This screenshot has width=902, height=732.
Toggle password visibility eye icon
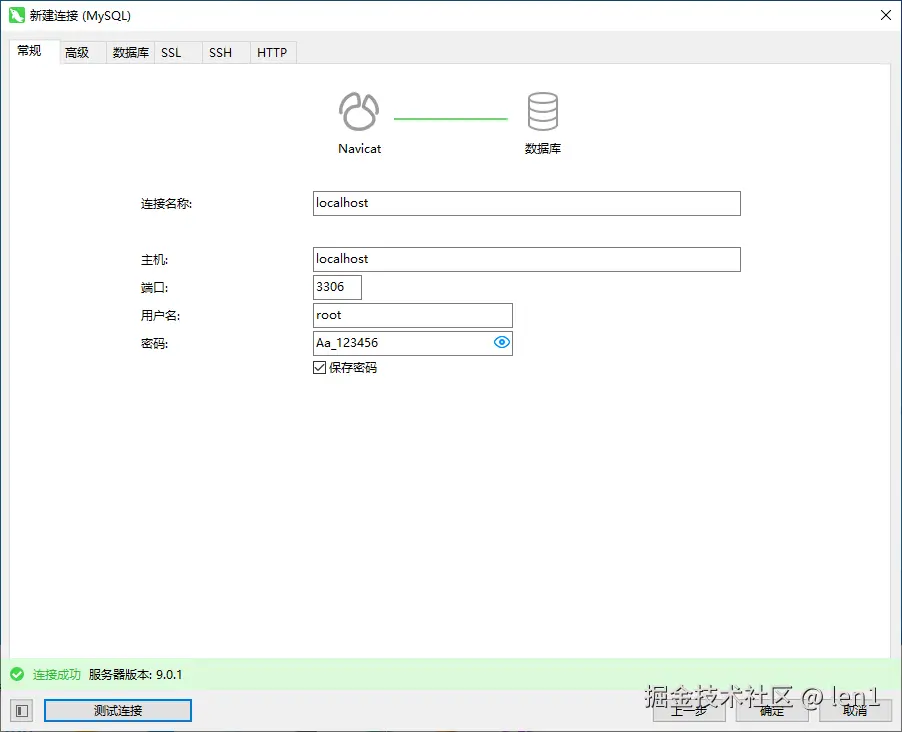[x=502, y=342]
